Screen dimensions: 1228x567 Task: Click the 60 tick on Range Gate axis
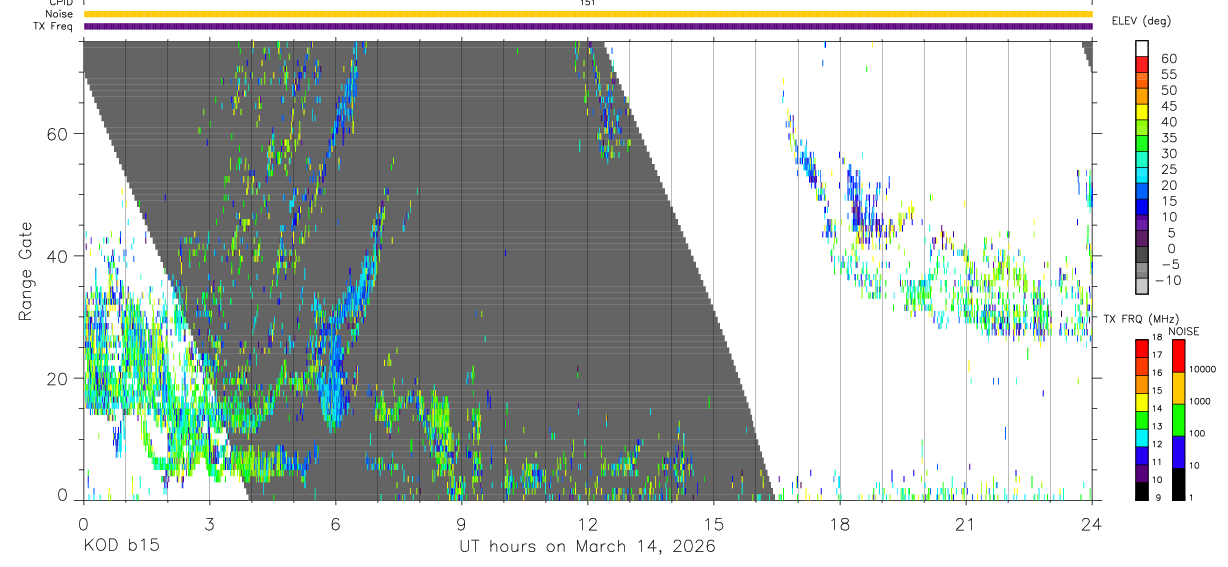click(x=59, y=133)
